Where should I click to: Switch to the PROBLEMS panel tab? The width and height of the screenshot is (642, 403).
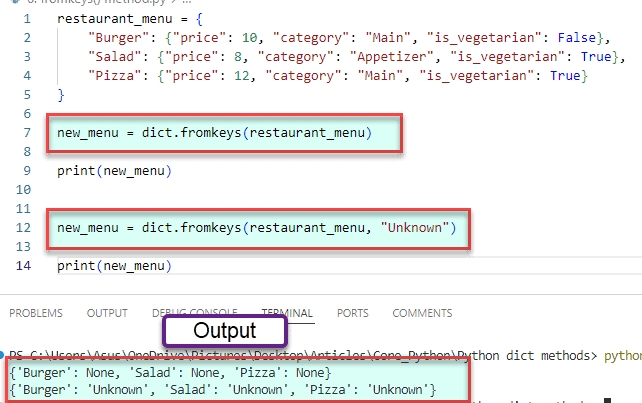tap(35, 313)
